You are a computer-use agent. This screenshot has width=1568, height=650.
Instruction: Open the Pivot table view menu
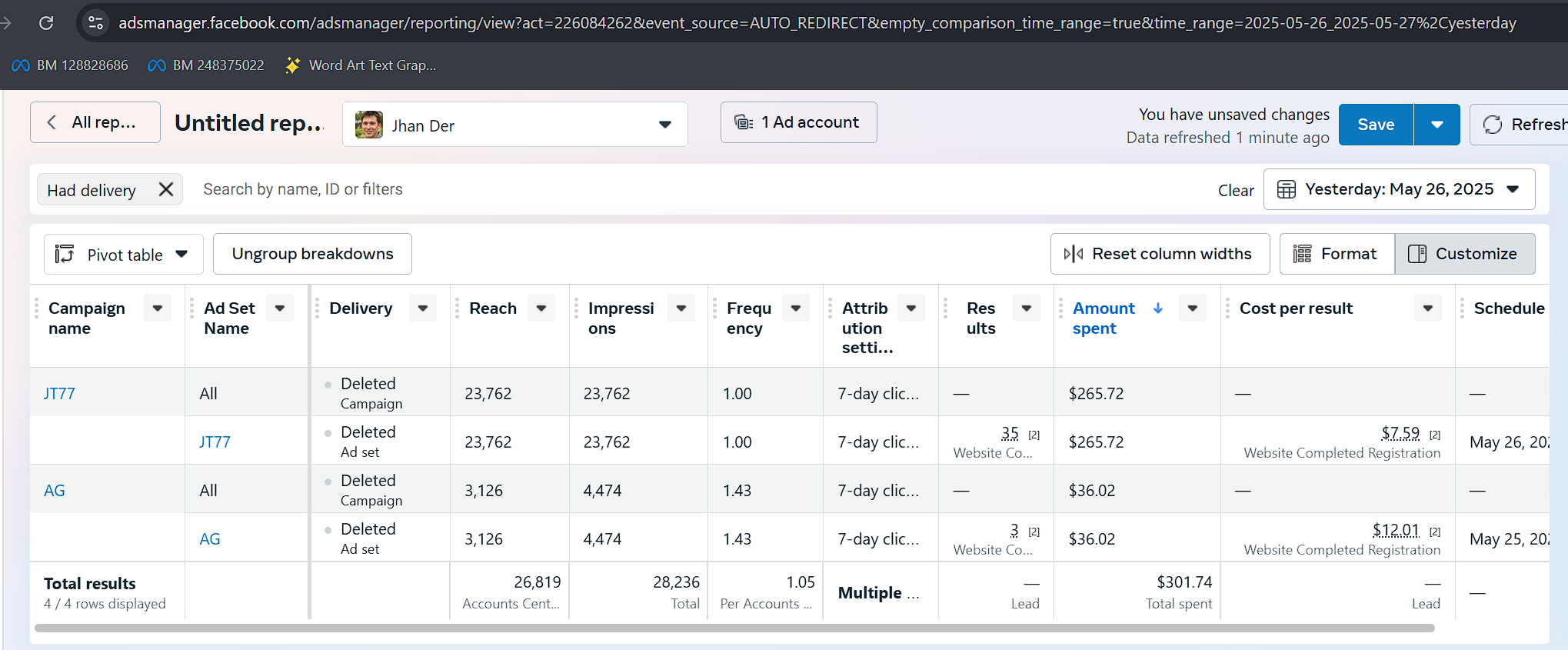124,255
